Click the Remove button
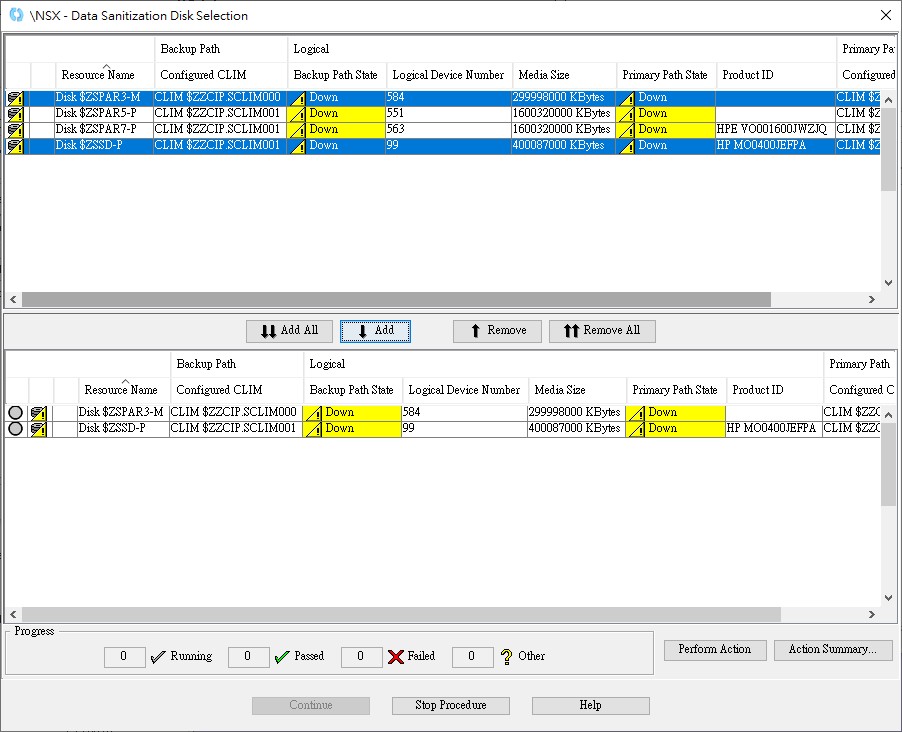 click(x=497, y=331)
